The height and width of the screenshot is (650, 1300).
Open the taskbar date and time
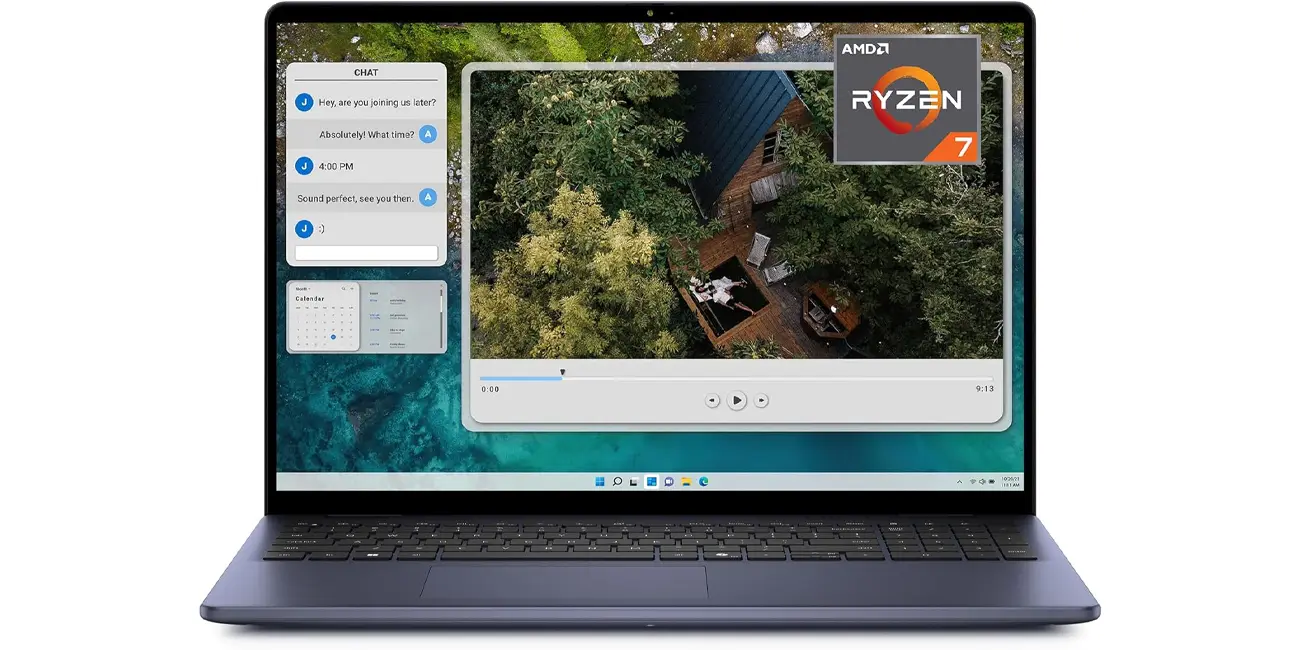(x=1011, y=482)
